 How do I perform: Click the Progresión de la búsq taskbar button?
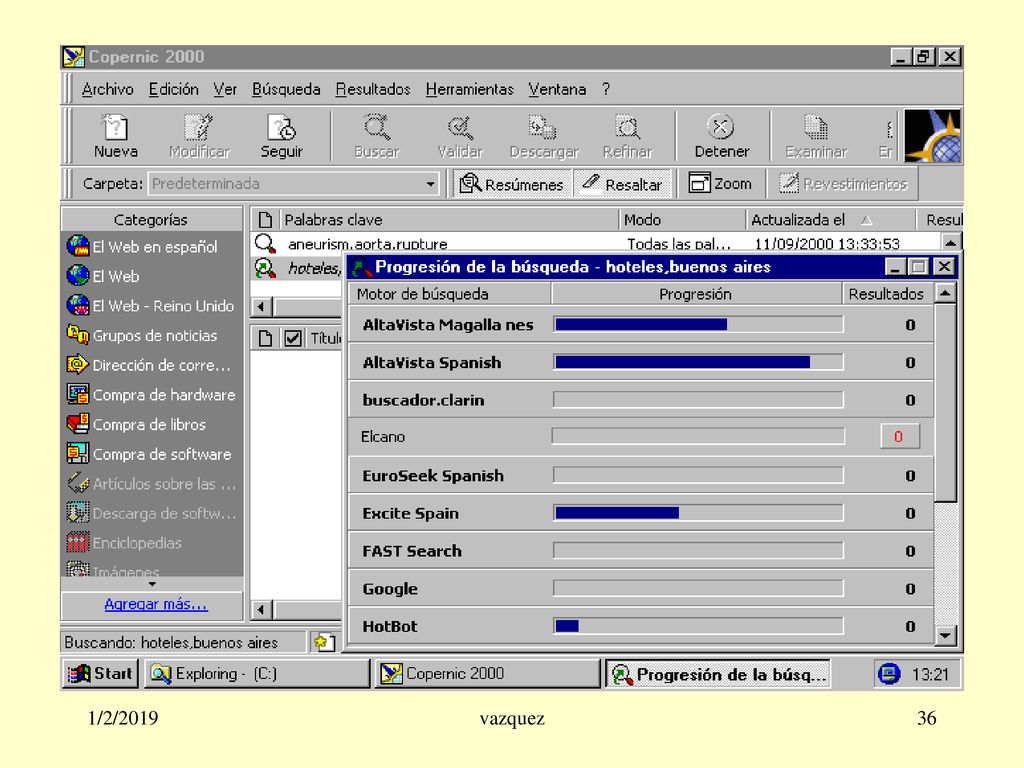pos(718,673)
